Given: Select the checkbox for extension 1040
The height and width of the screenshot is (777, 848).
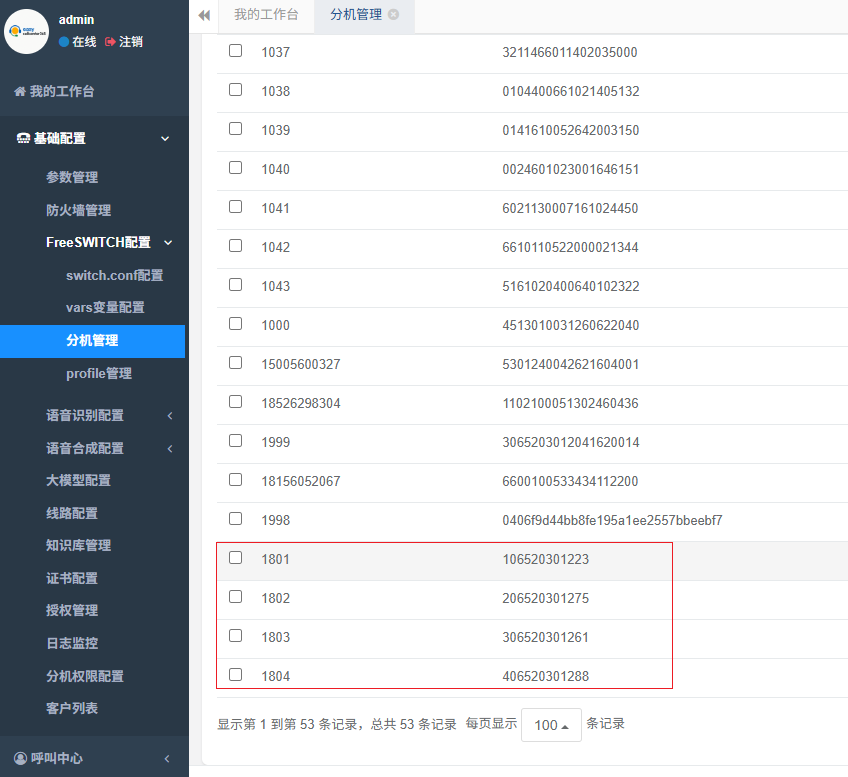Looking at the screenshot, I should [235, 168].
